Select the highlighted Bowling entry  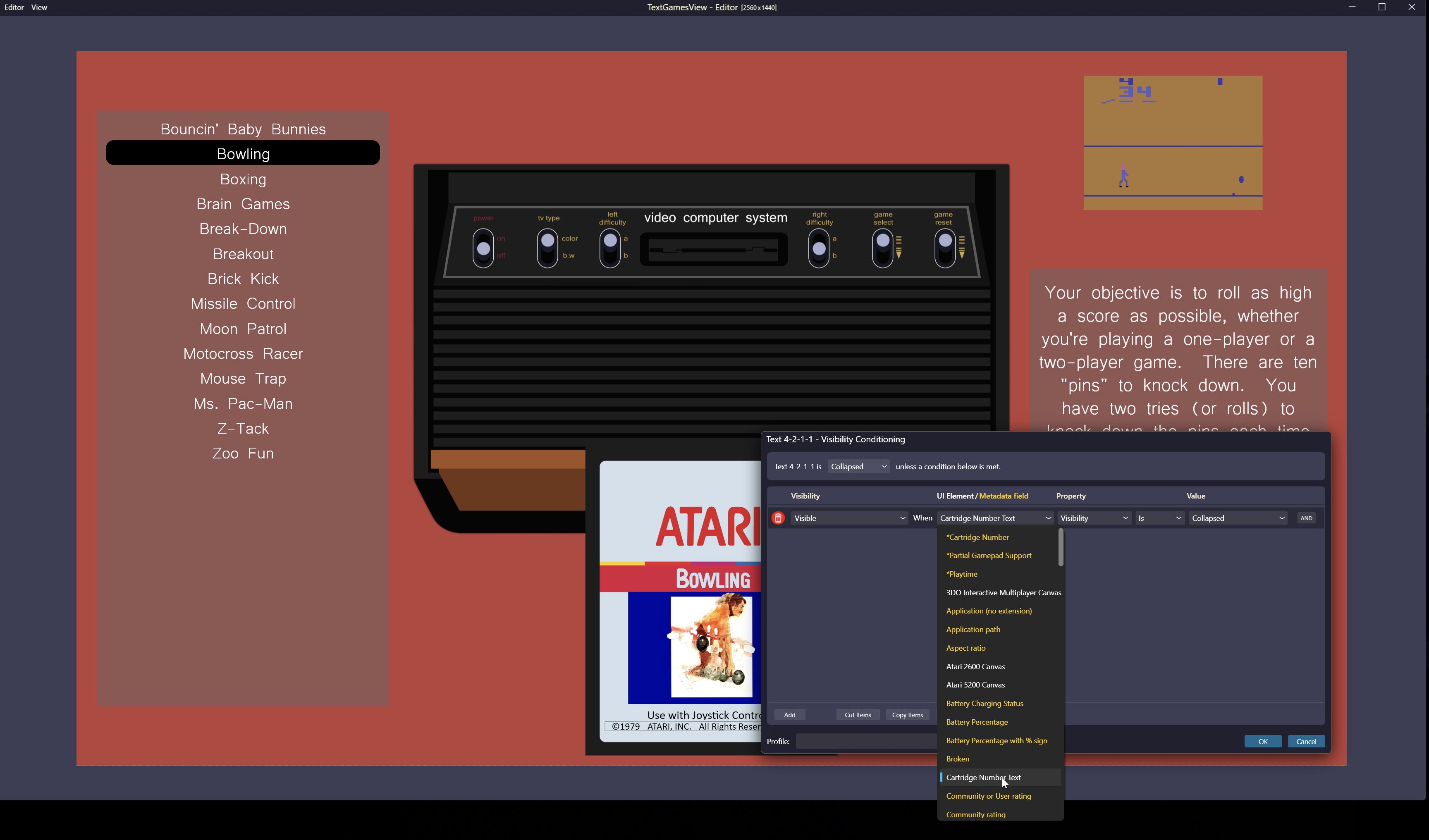[243, 153]
